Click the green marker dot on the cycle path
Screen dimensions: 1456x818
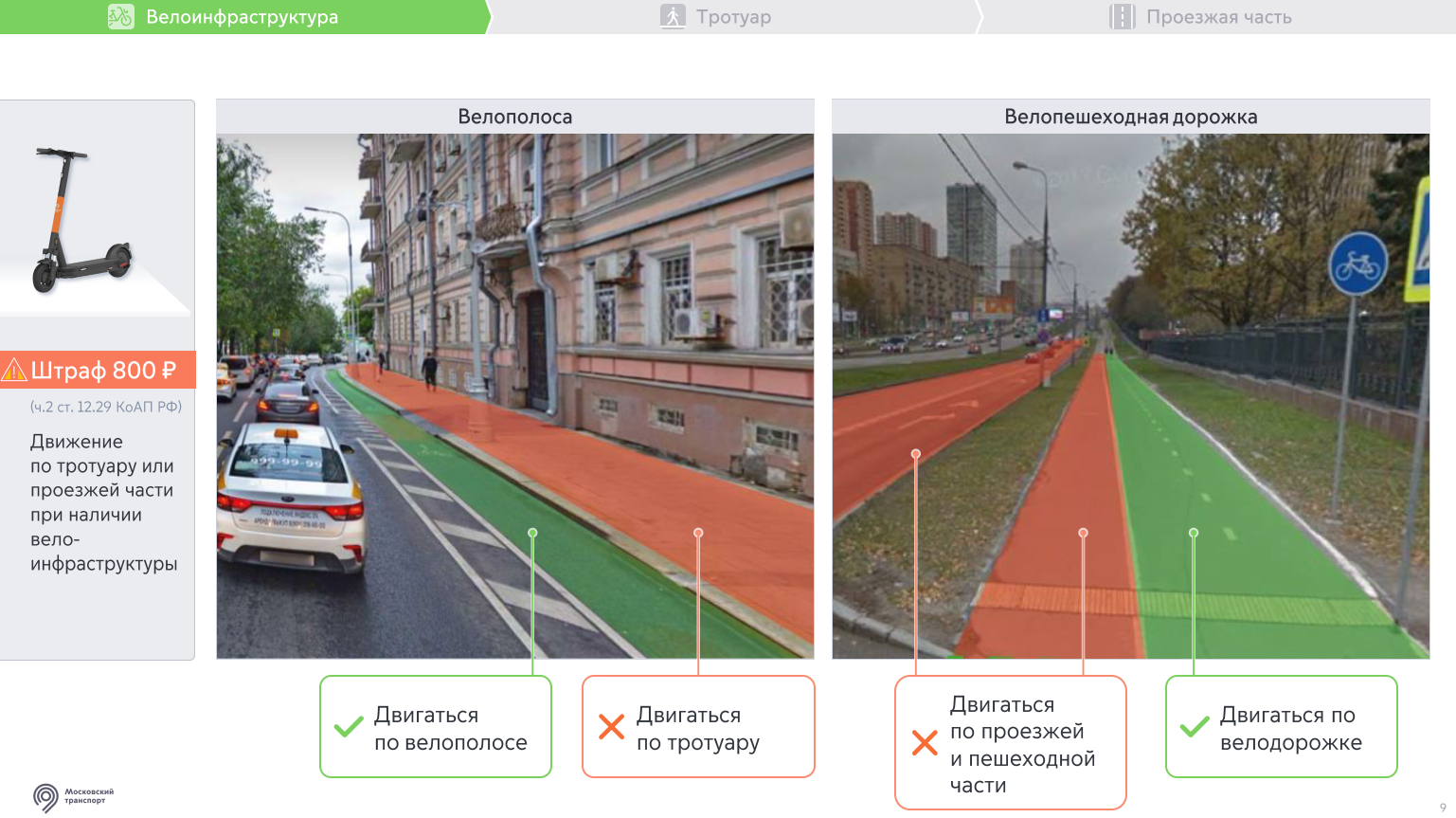[x=1194, y=533]
